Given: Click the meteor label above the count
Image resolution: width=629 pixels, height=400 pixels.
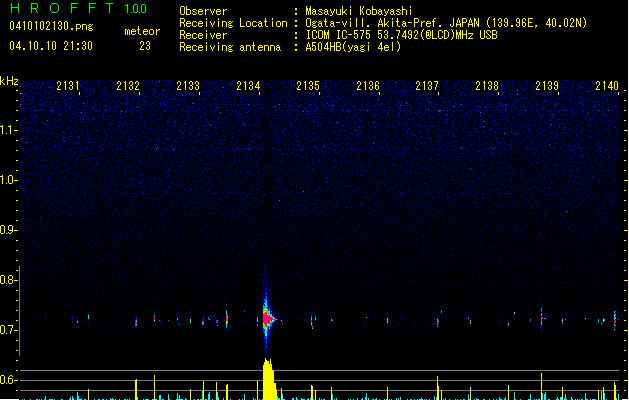Looking at the screenshot, I should point(142,31).
